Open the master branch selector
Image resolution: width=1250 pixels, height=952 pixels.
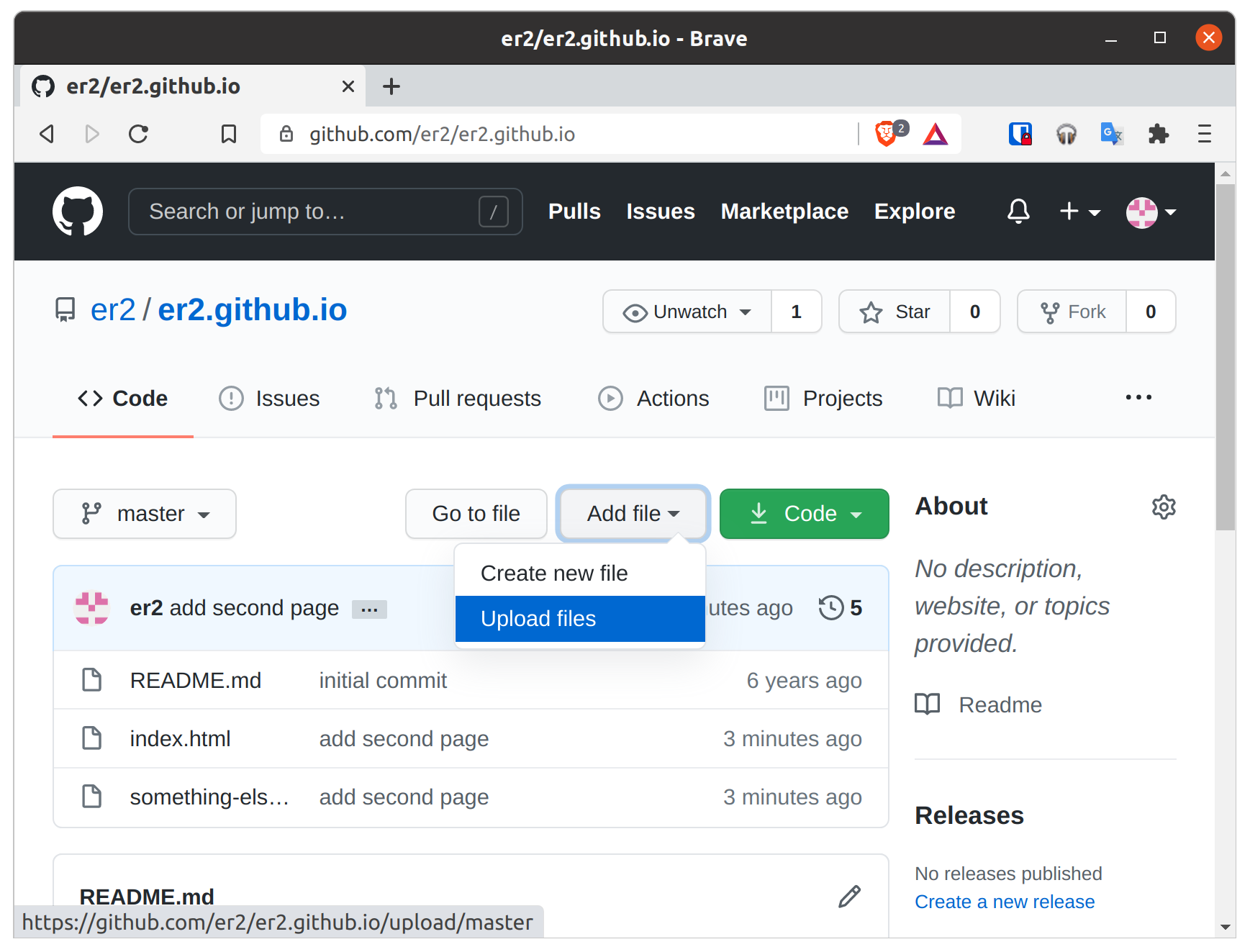point(145,514)
